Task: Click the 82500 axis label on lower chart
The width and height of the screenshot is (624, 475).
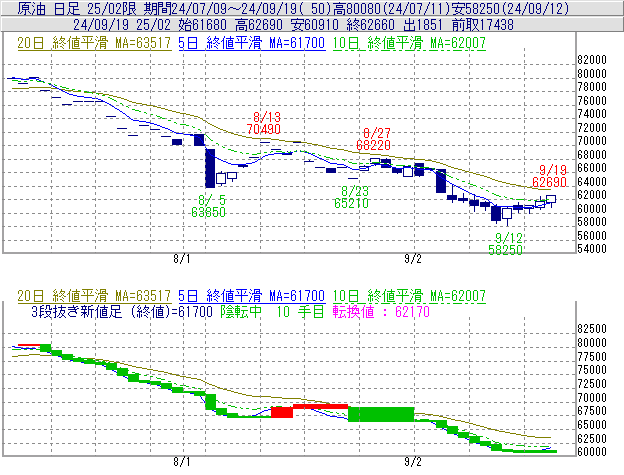Action: tap(592, 329)
